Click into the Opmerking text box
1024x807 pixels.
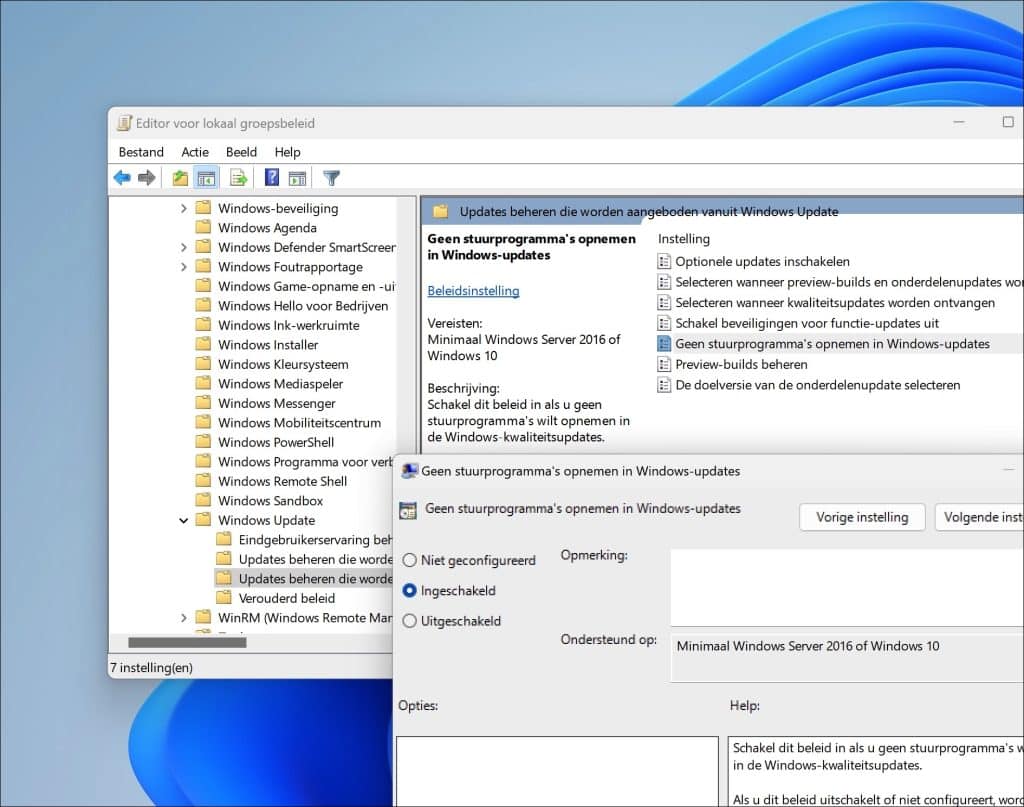[x=847, y=588]
